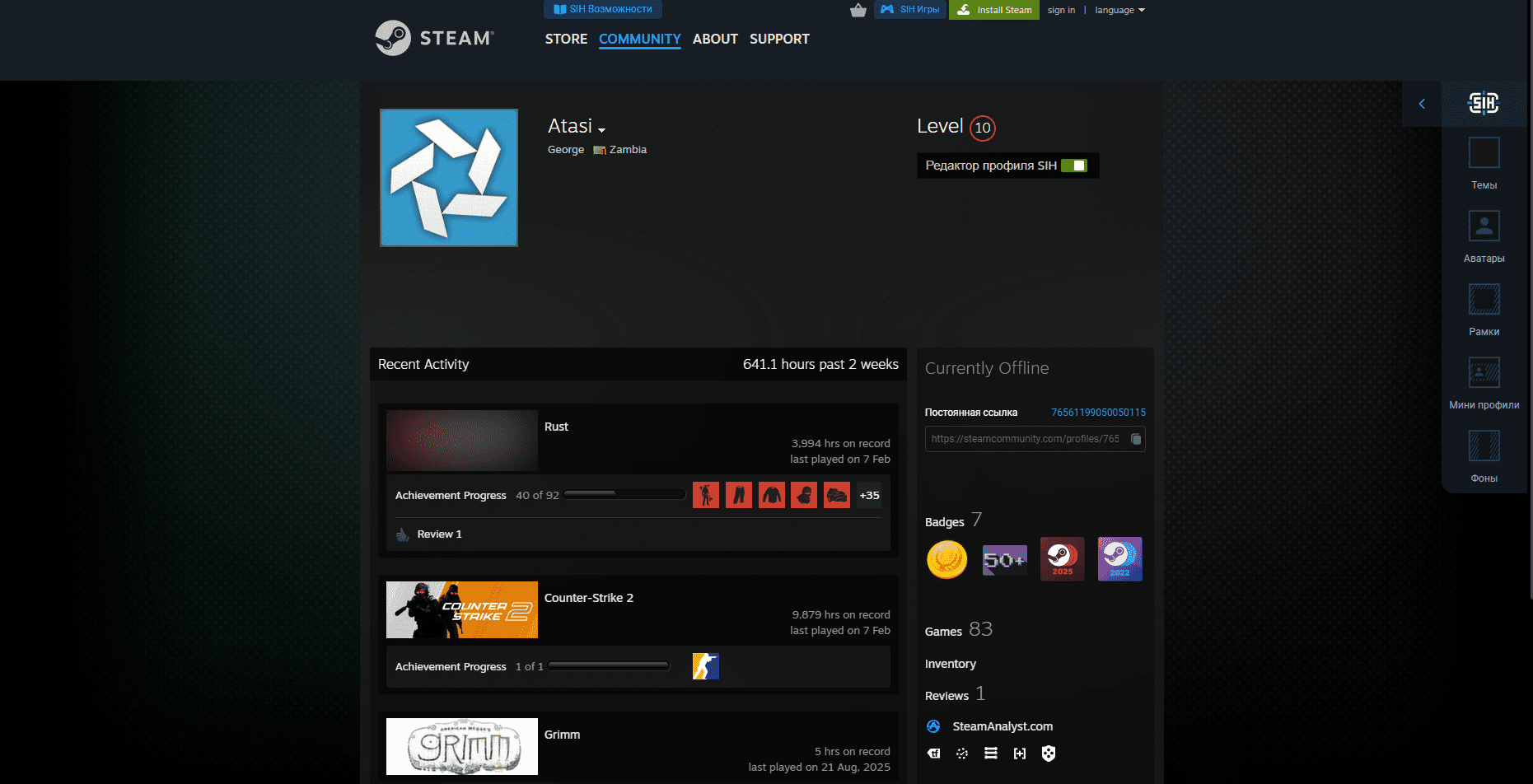
Task: Select the Аватары sidebar icon
Action: point(1484,225)
